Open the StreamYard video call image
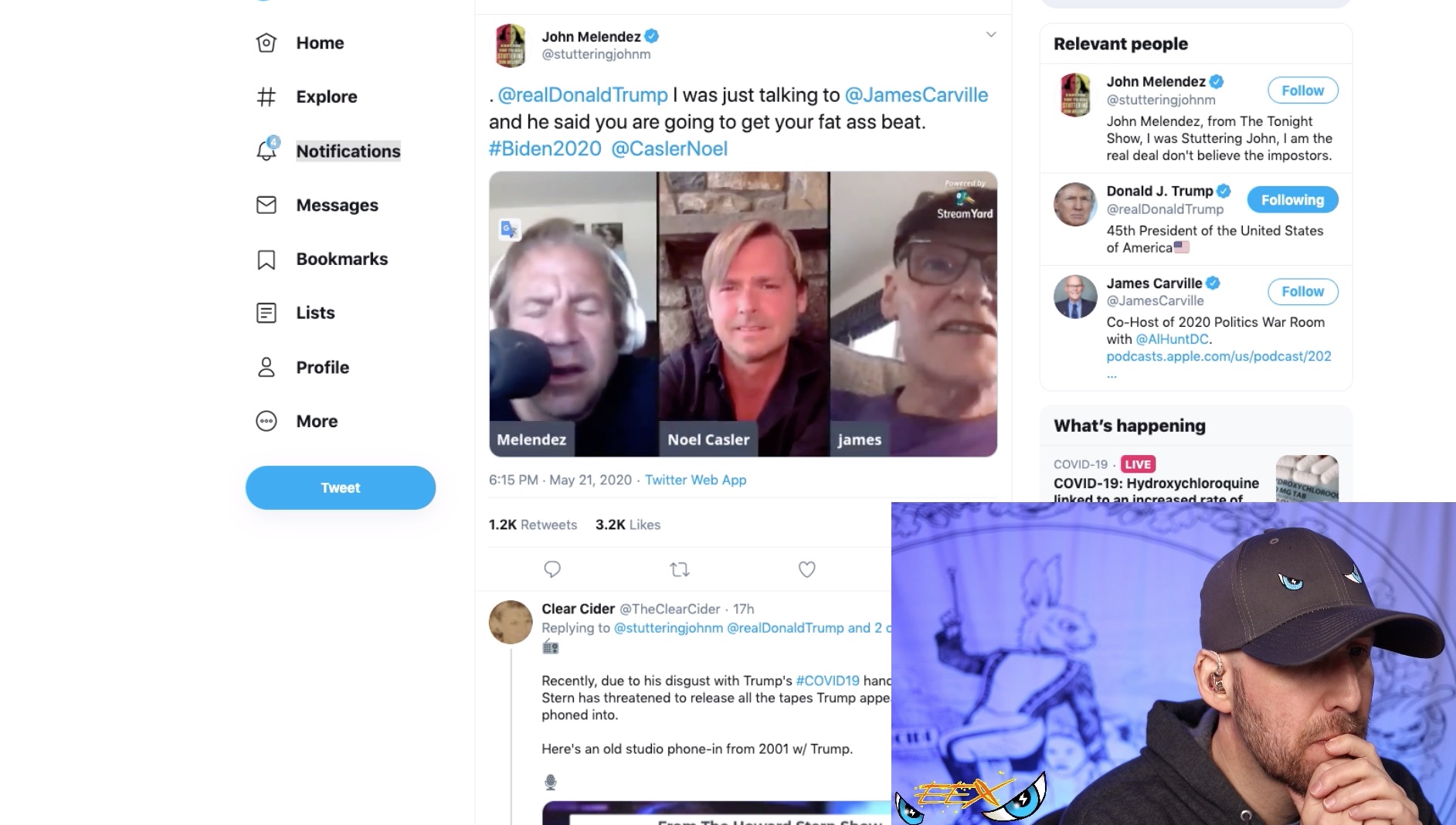Image resolution: width=1456 pixels, height=825 pixels. (742, 314)
